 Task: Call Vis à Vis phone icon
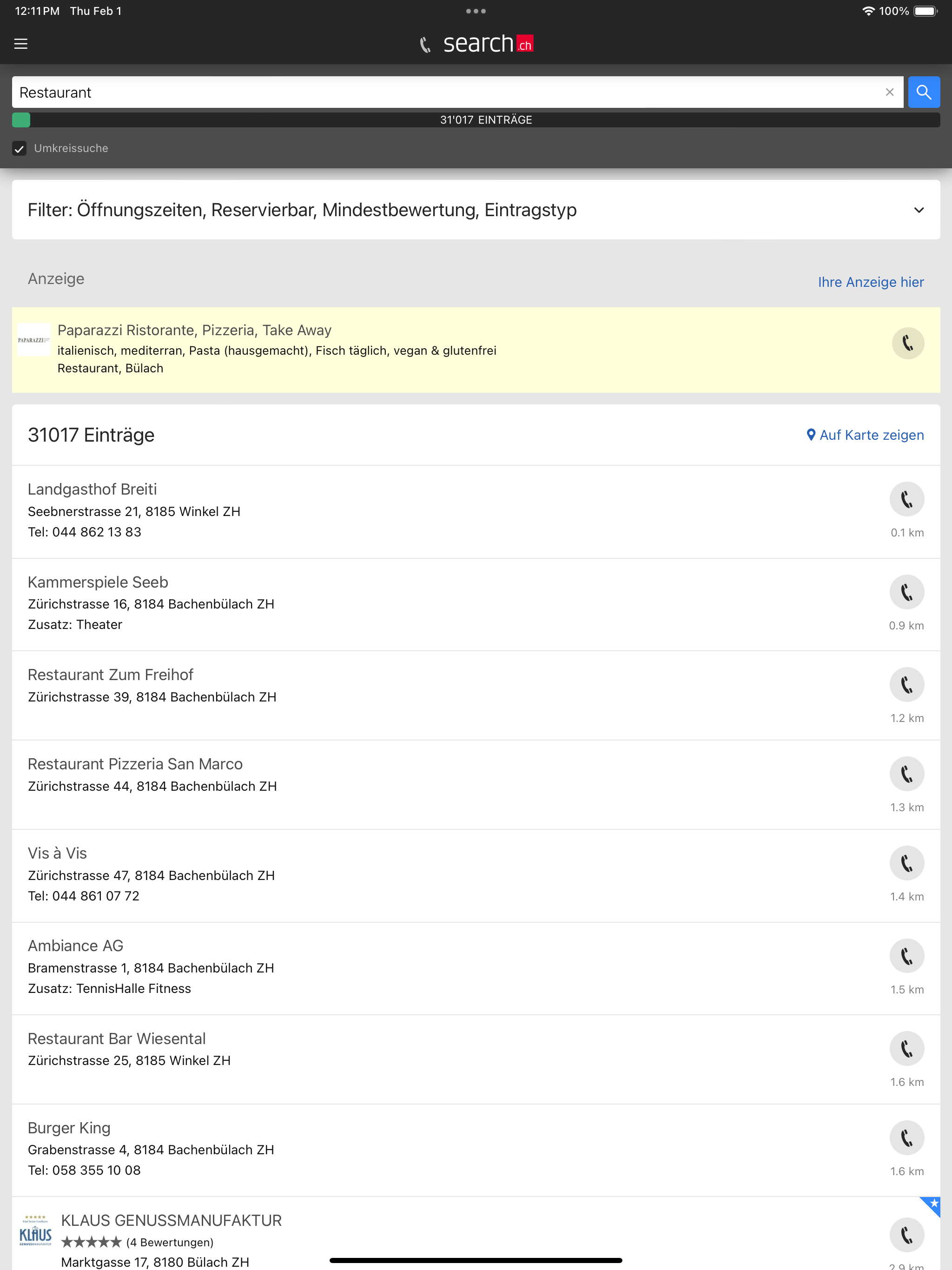click(906, 863)
